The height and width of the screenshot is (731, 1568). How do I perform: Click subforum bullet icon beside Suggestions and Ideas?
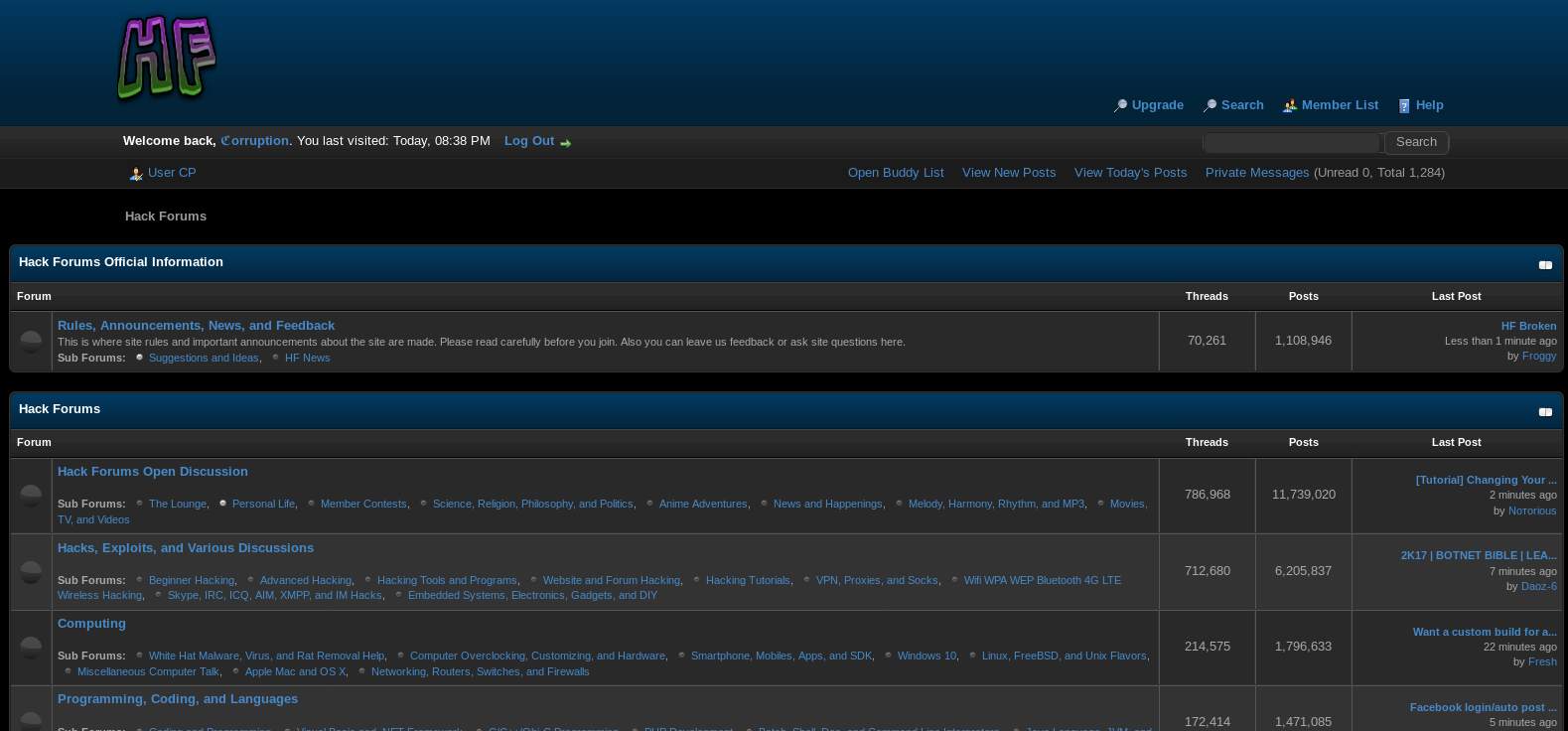pyautogui.click(x=140, y=358)
